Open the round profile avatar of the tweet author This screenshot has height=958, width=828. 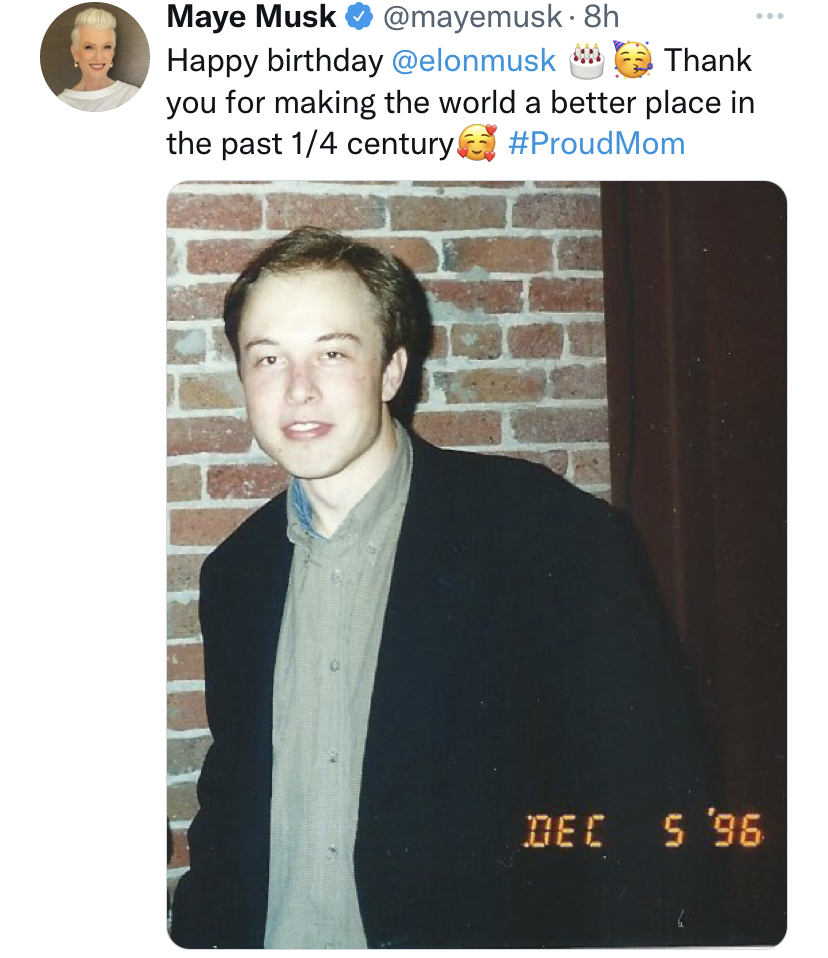click(95, 57)
